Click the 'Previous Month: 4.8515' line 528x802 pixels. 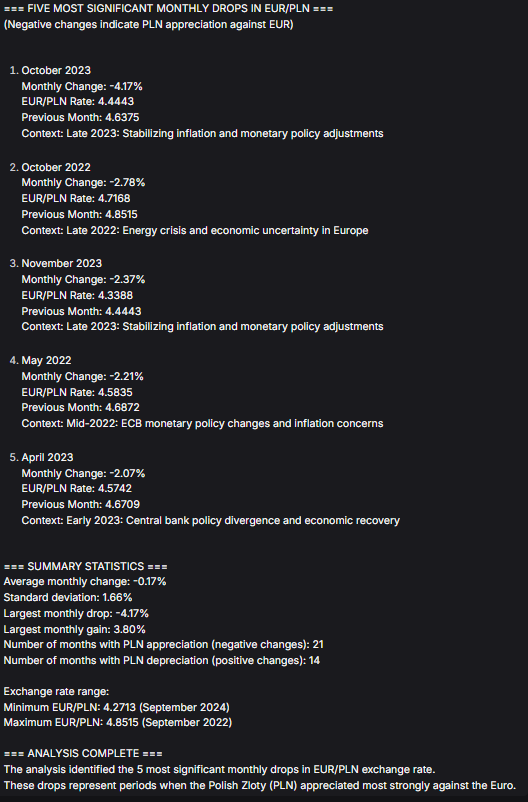[x=79, y=214]
